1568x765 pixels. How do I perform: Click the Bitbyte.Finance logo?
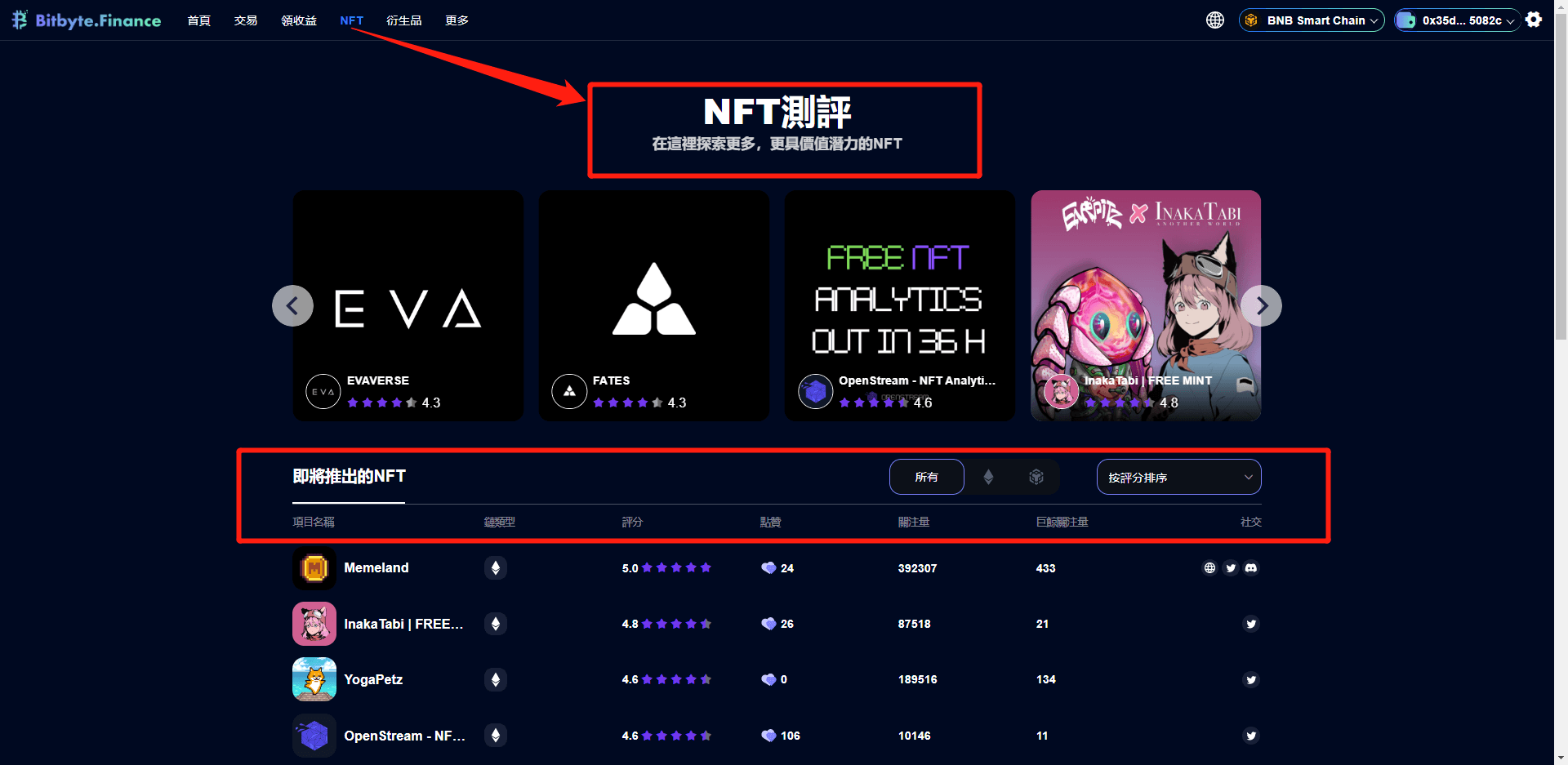tap(87, 20)
